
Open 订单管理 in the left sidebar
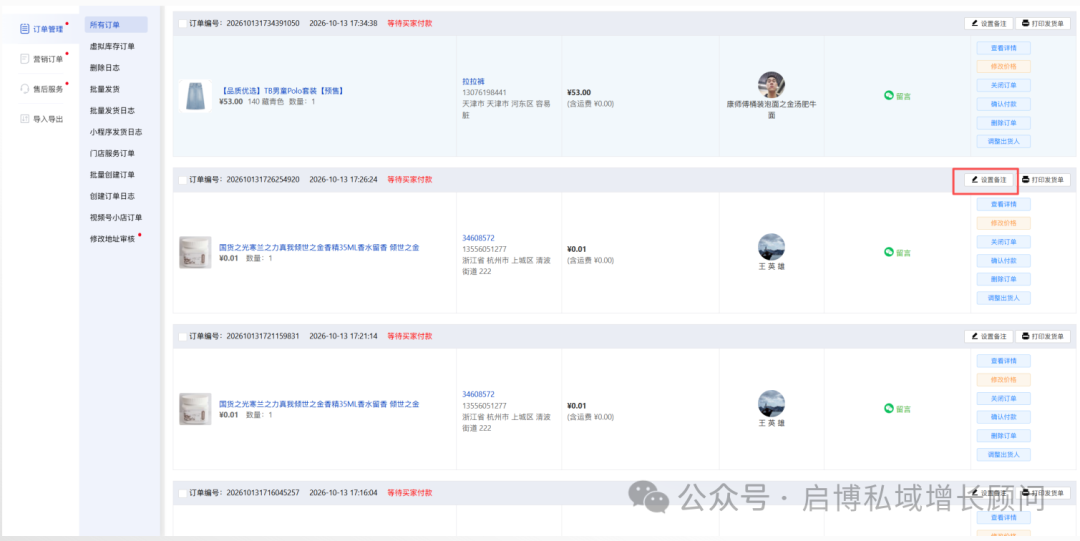(x=41, y=29)
